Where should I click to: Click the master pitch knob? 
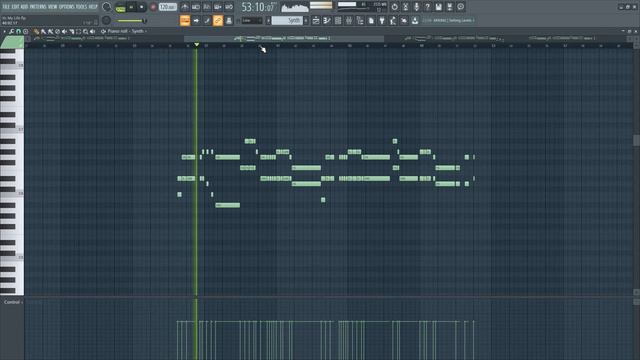[x=106, y=20]
